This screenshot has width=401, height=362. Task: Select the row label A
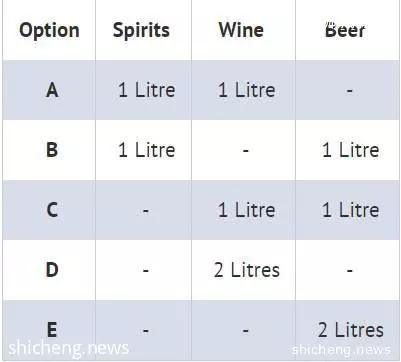[52, 90]
